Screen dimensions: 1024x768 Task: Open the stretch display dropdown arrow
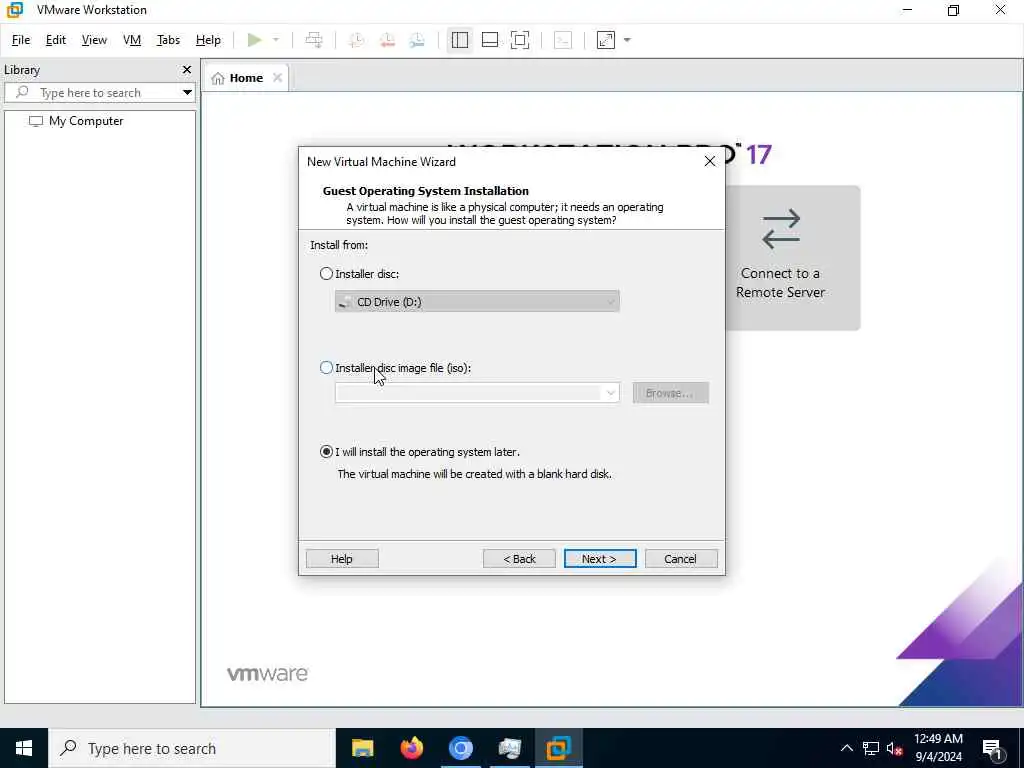point(627,40)
